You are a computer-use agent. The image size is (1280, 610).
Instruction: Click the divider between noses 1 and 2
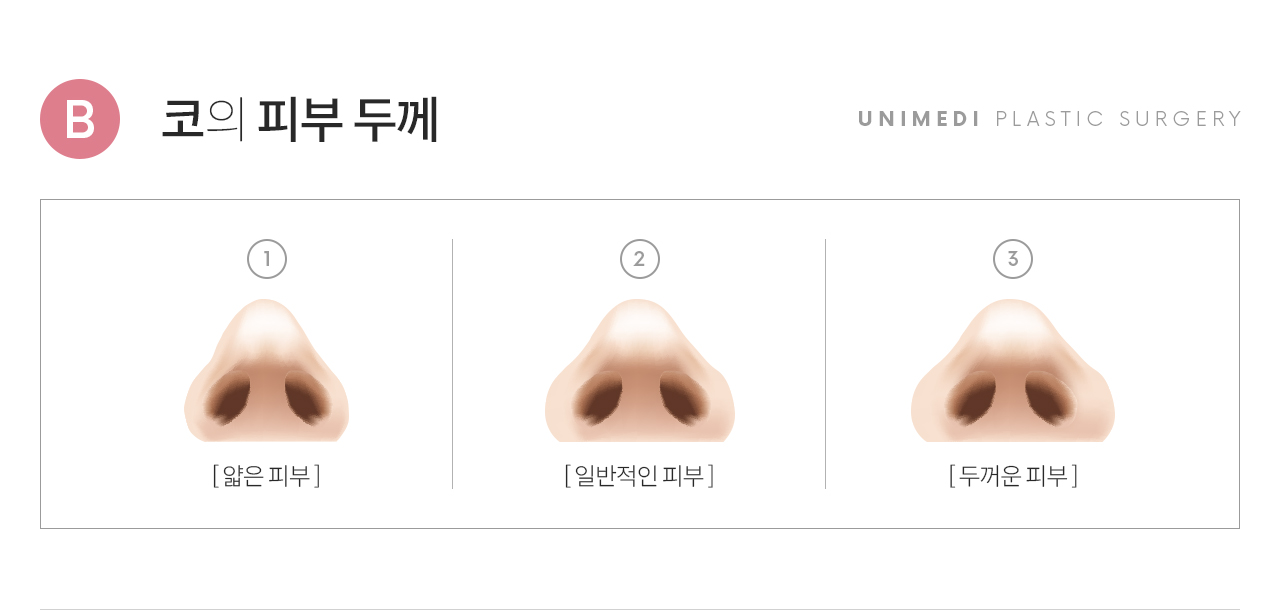(453, 364)
